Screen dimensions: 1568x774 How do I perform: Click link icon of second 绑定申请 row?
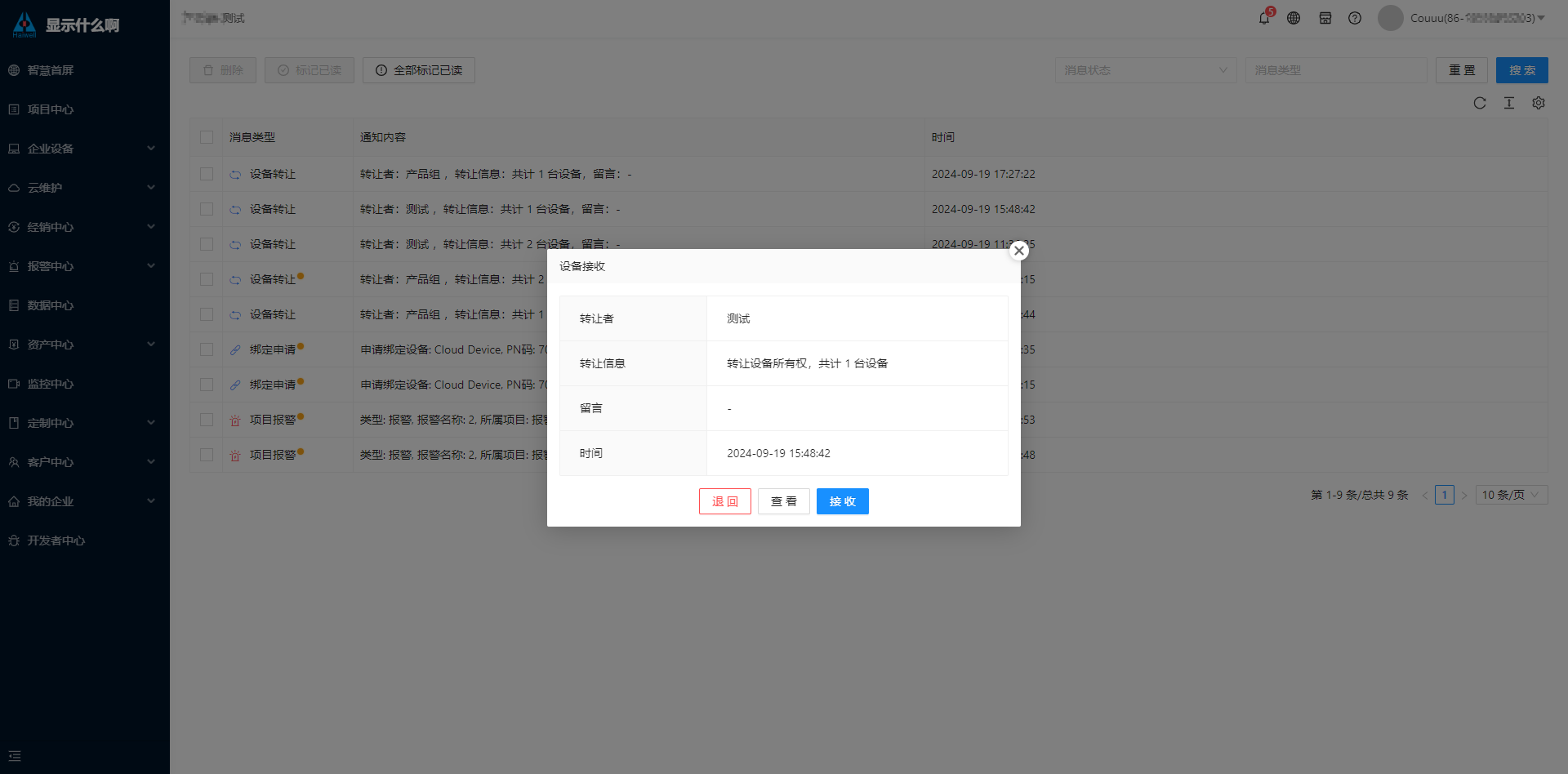[x=235, y=385]
